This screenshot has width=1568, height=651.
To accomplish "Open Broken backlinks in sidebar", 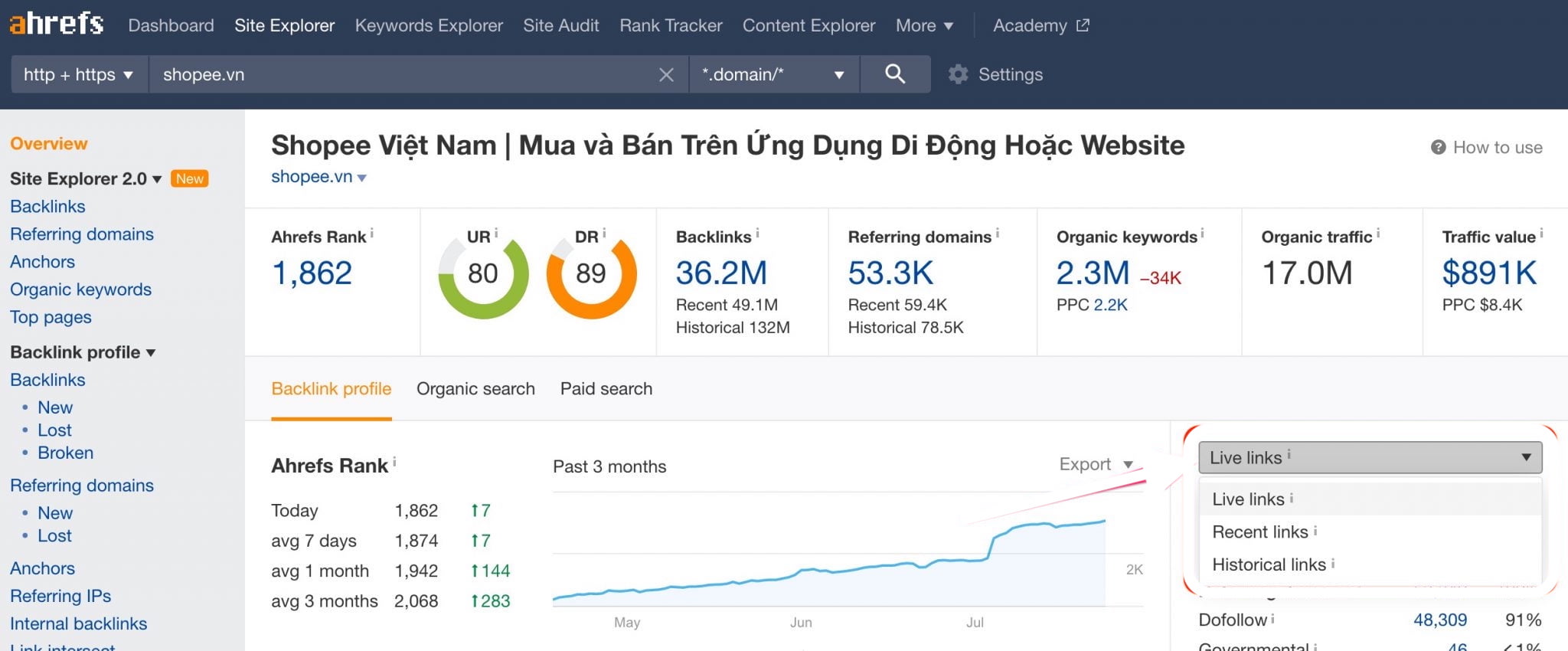I will tap(65, 453).
